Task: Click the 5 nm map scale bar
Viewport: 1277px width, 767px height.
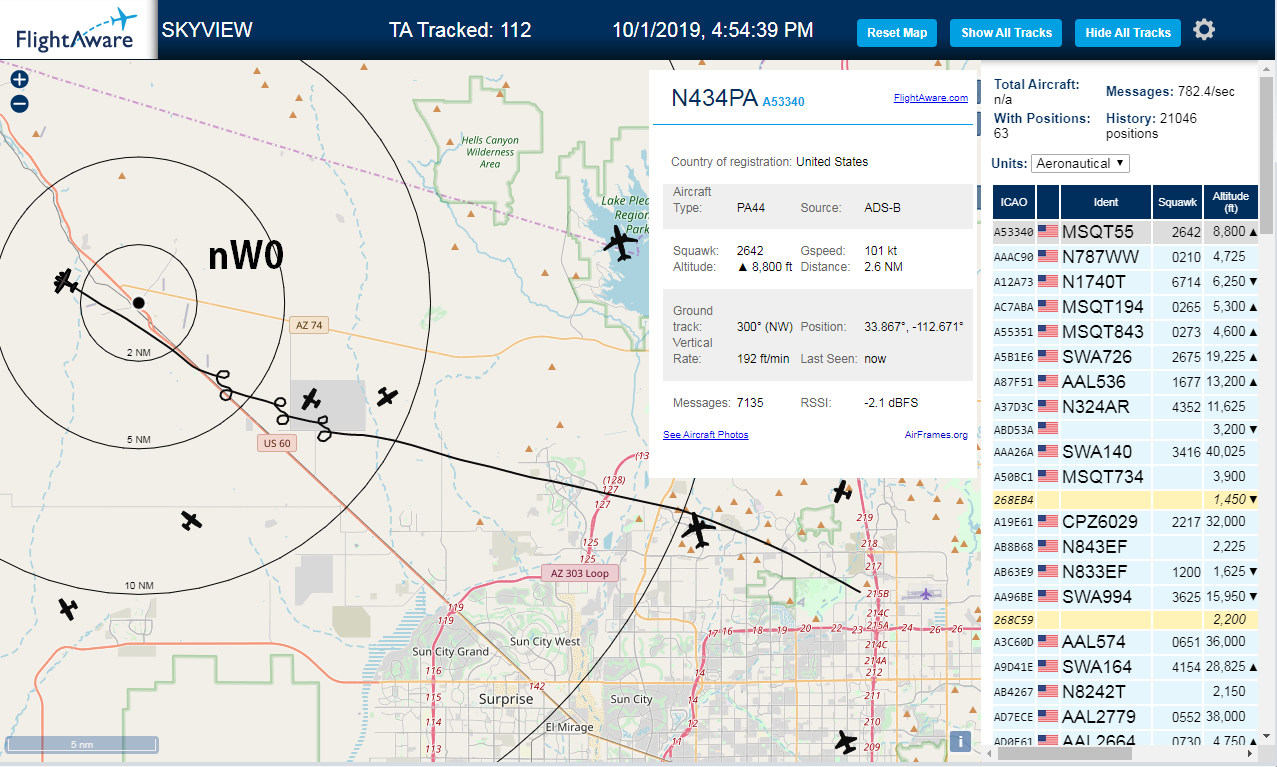Action: tap(82, 744)
